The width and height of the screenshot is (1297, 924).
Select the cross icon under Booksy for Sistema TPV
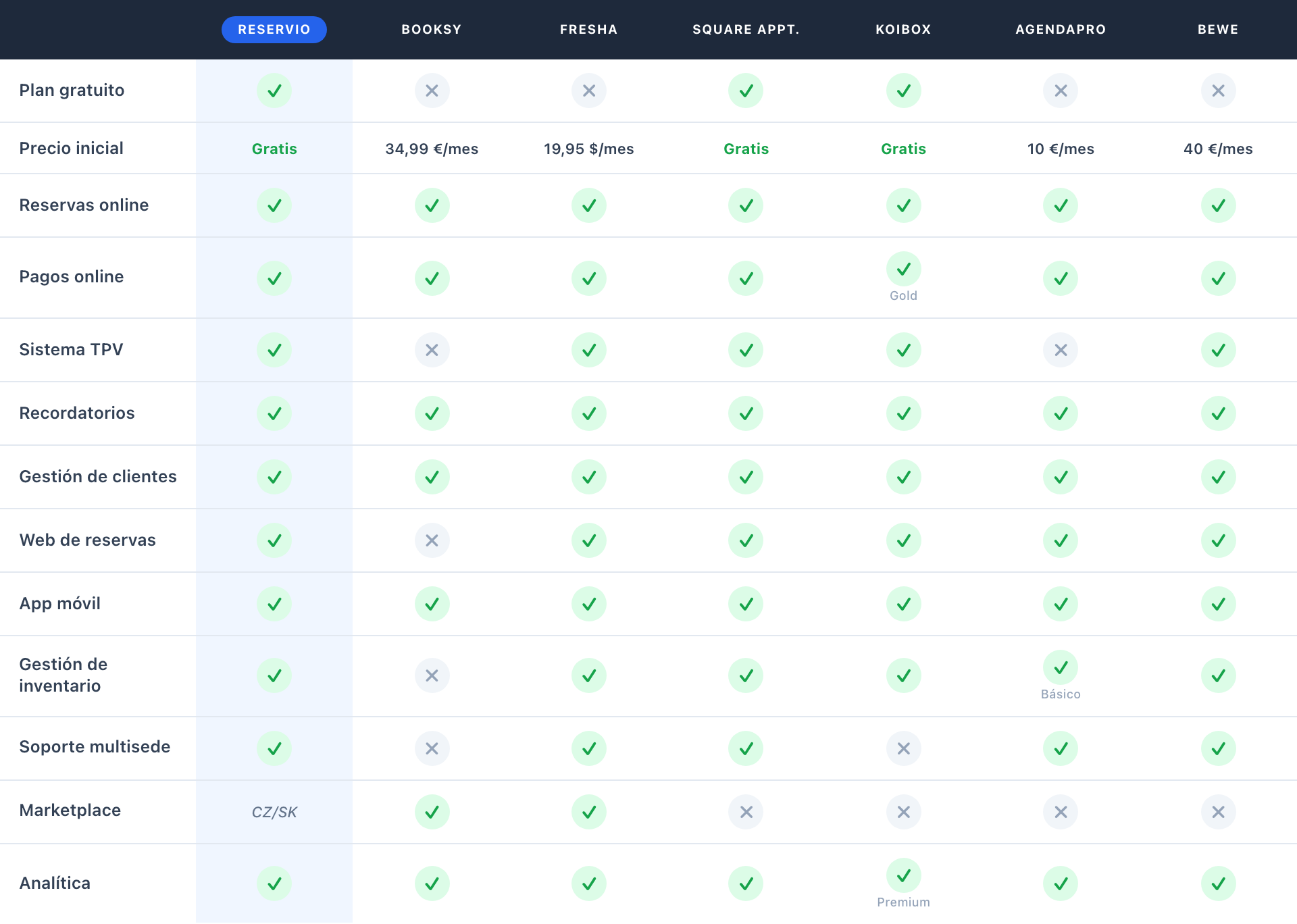click(x=432, y=350)
